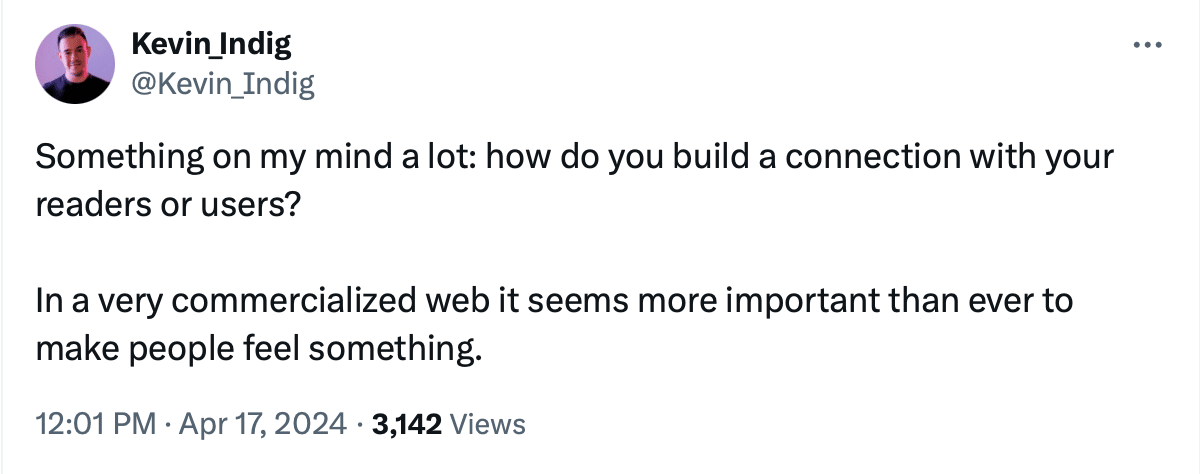Click the @Kevin_Indig handle
Image resolution: width=1200 pixels, height=474 pixels.
coord(223,84)
